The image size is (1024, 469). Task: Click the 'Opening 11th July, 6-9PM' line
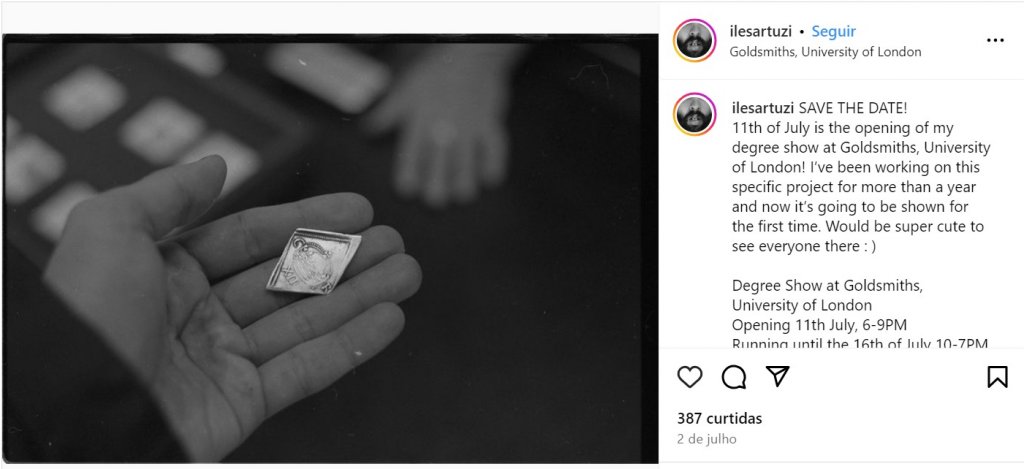coord(819,325)
